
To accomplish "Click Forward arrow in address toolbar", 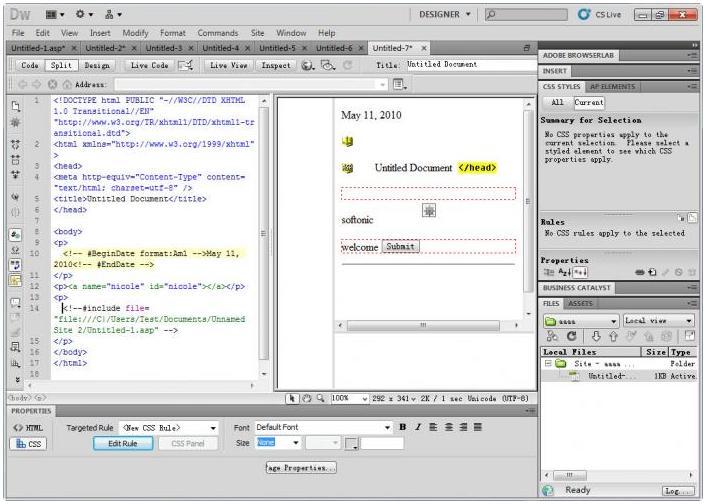I will pos(37,84).
